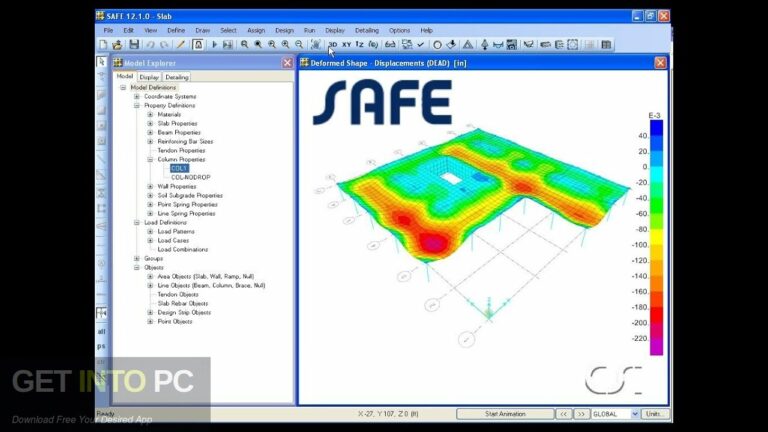The height and width of the screenshot is (432, 768).
Task: Click the rubber band zoom magnifier icon
Action: [244, 45]
